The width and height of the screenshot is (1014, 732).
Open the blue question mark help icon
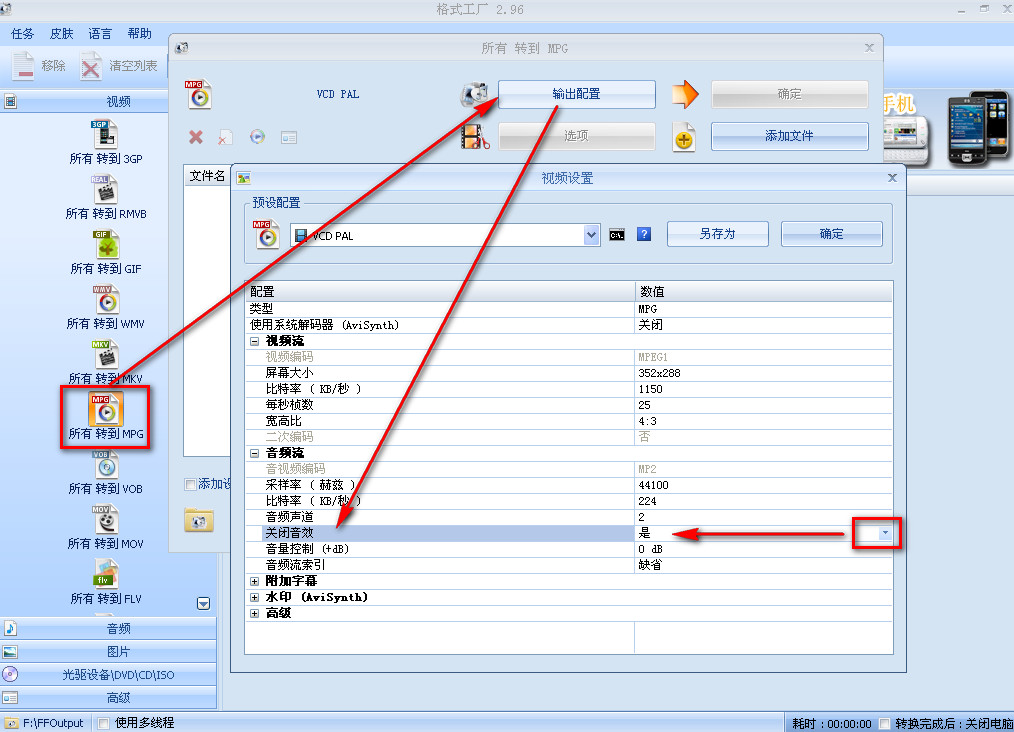pos(643,234)
